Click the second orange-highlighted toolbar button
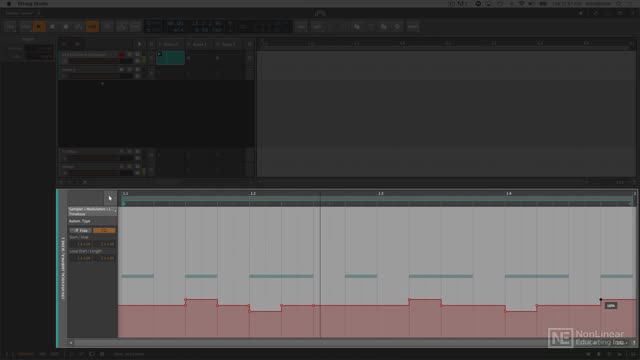Screen dimensions: 640x360 point(92,27)
